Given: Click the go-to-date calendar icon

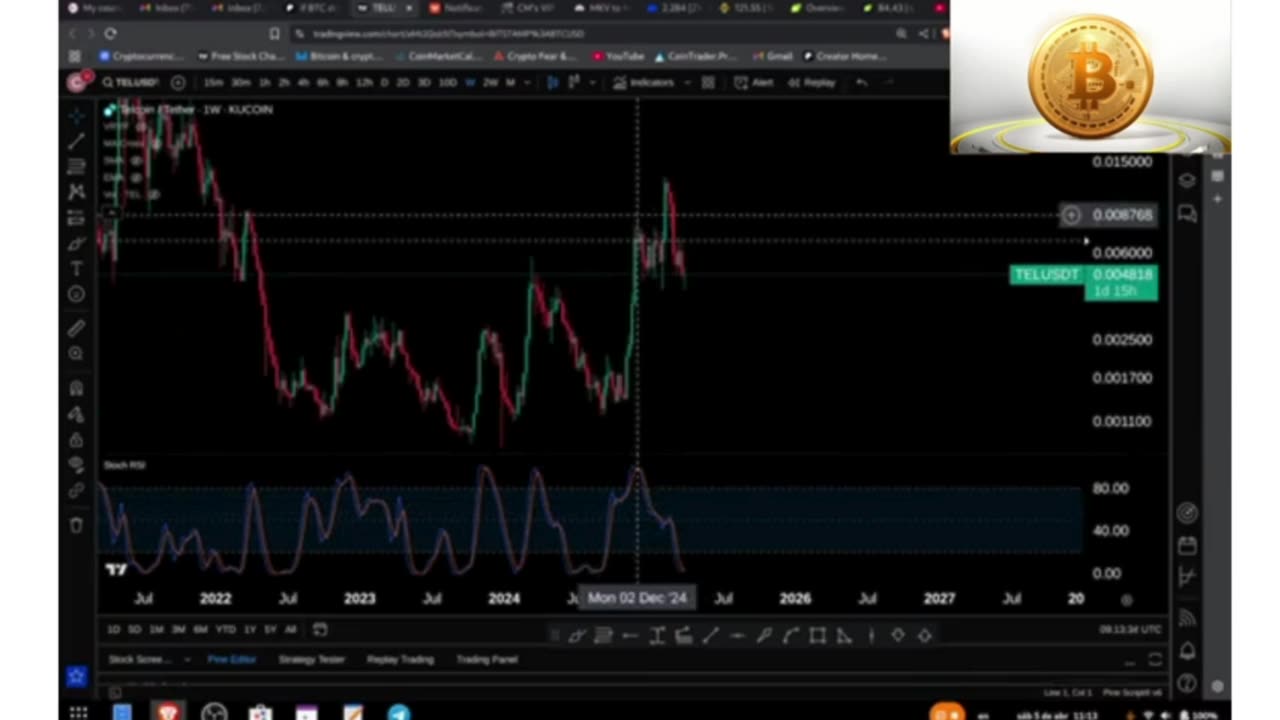Looking at the screenshot, I should [x=320, y=629].
